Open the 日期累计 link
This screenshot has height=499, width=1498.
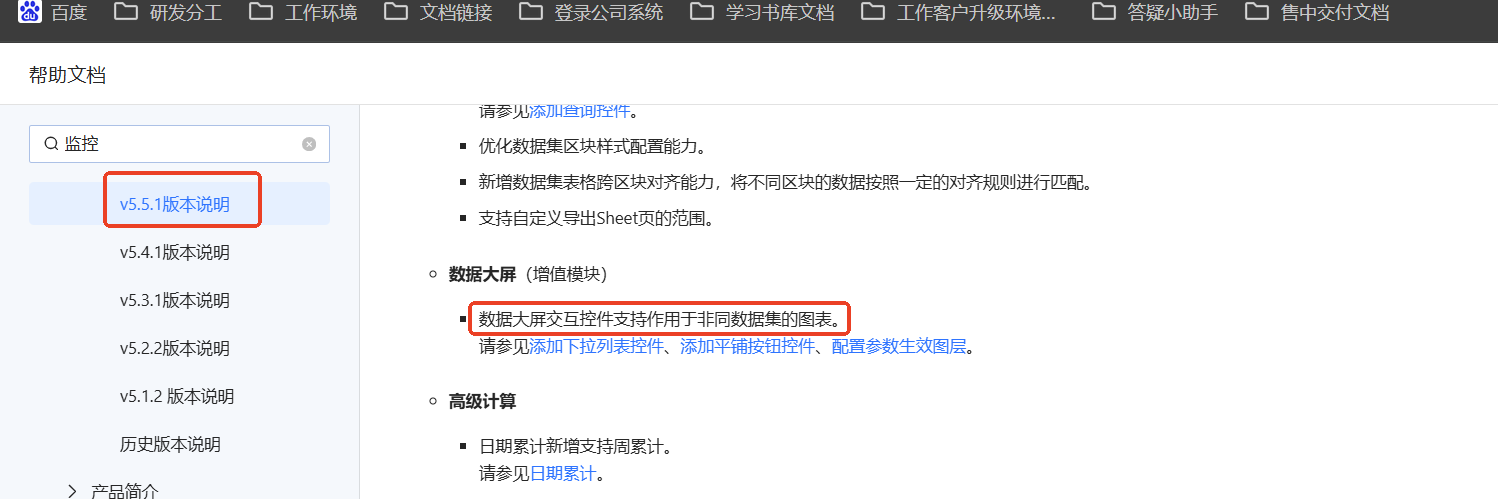click(562, 473)
